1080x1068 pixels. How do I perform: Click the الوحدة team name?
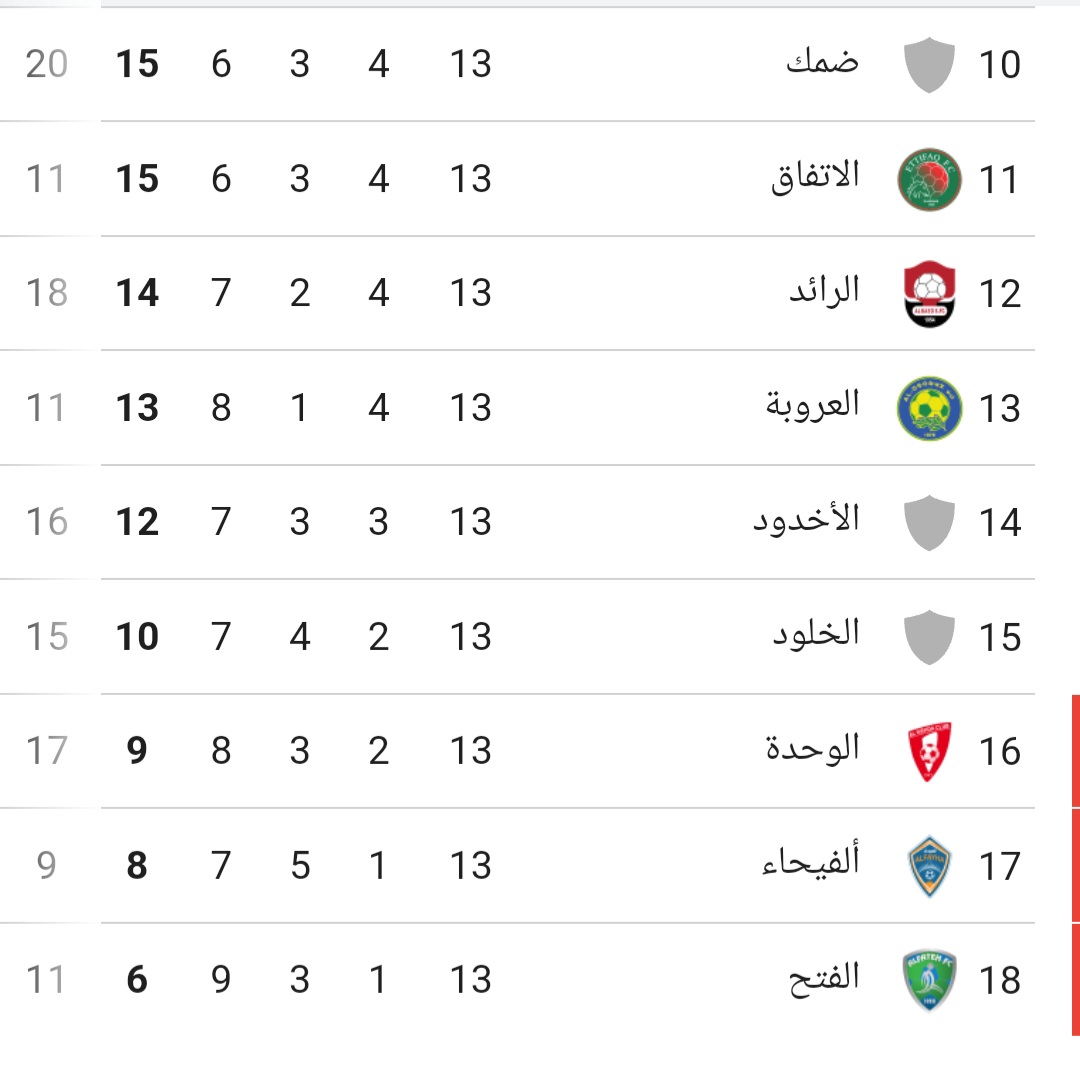point(813,748)
